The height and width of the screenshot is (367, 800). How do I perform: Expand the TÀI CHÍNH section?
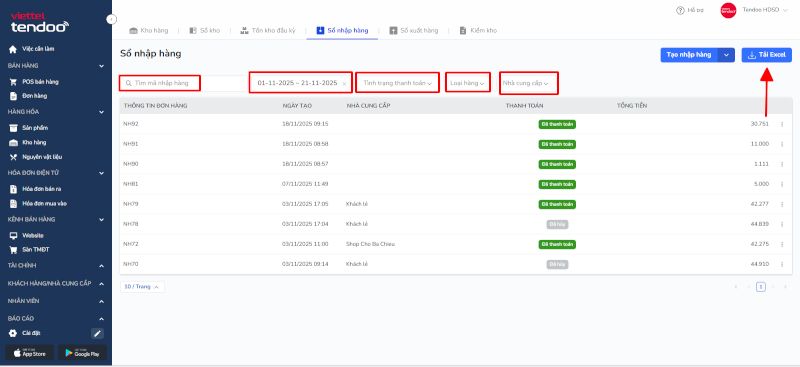tap(102, 266)
